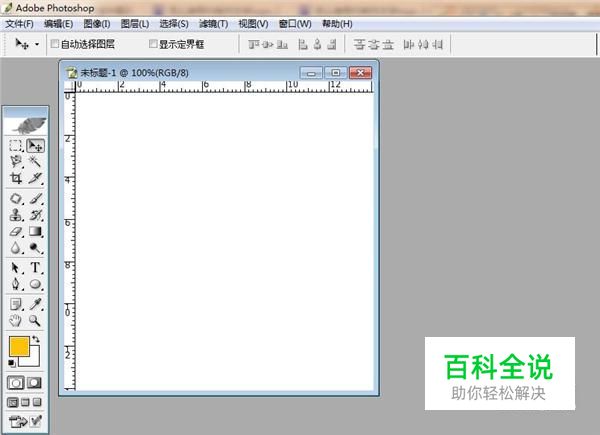Select the Eraser tool
The image size is (600, 435).
pos(16,231)
